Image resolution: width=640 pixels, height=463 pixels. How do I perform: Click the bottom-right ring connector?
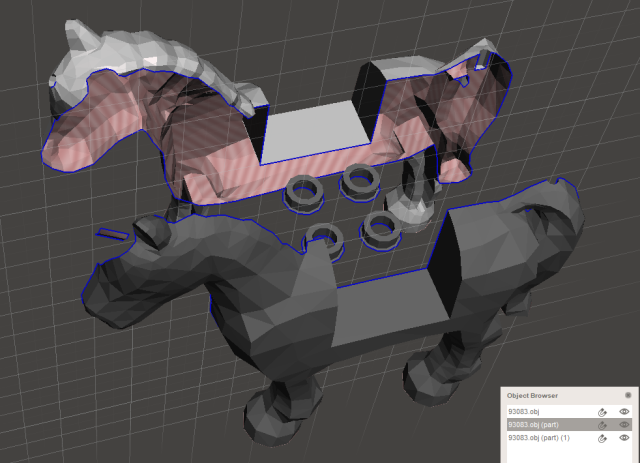pos(380,227)
